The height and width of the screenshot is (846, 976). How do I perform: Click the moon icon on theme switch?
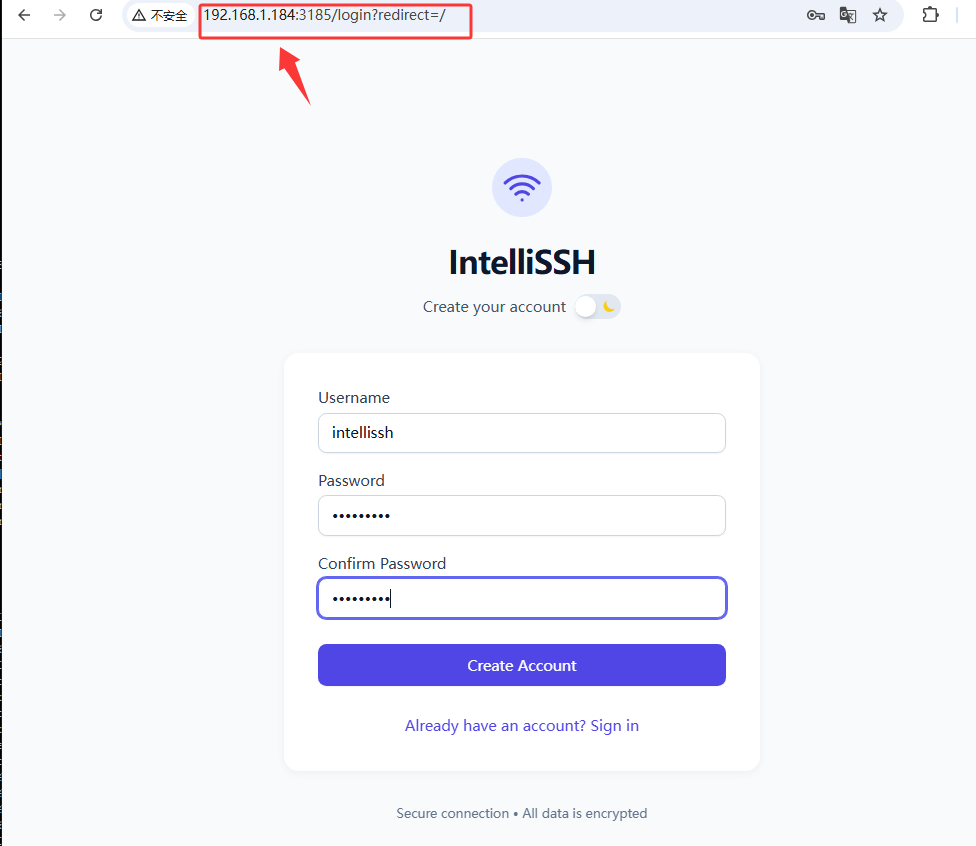[609, 306]
